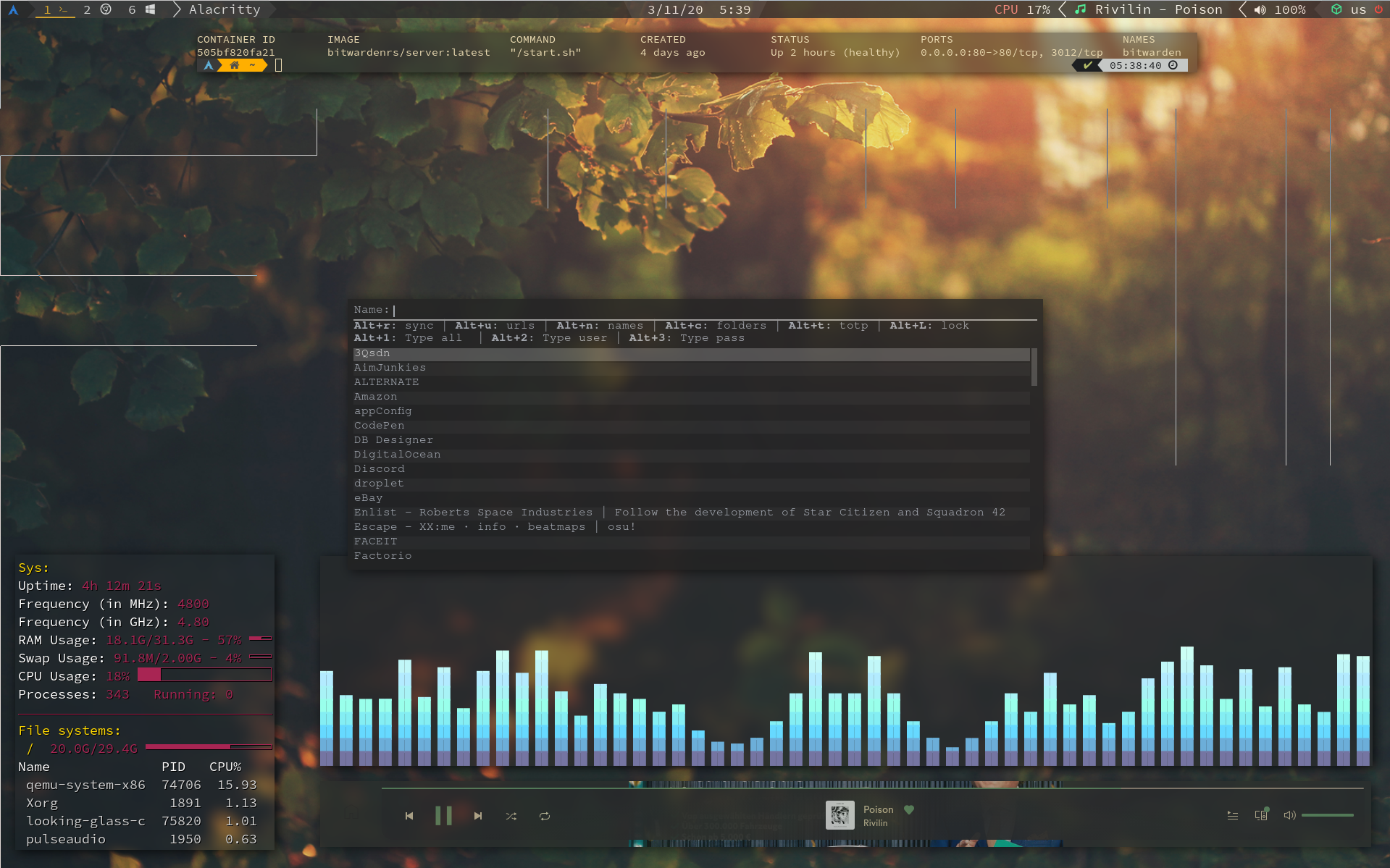Skip to previous track in music player
Viewport: 1390px width, 868px height.
coord(409,816)
